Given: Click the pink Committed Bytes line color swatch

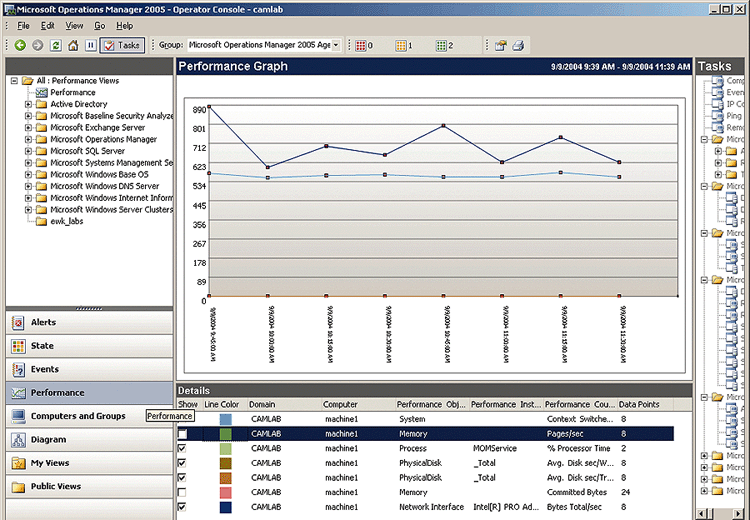Looking at the screenshot, I should 225,492.
